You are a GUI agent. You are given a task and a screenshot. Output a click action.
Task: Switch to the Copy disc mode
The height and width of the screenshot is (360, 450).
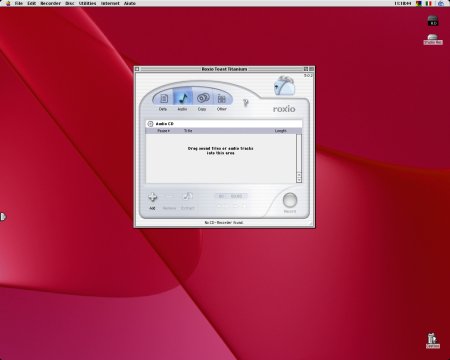pos(203,98)
